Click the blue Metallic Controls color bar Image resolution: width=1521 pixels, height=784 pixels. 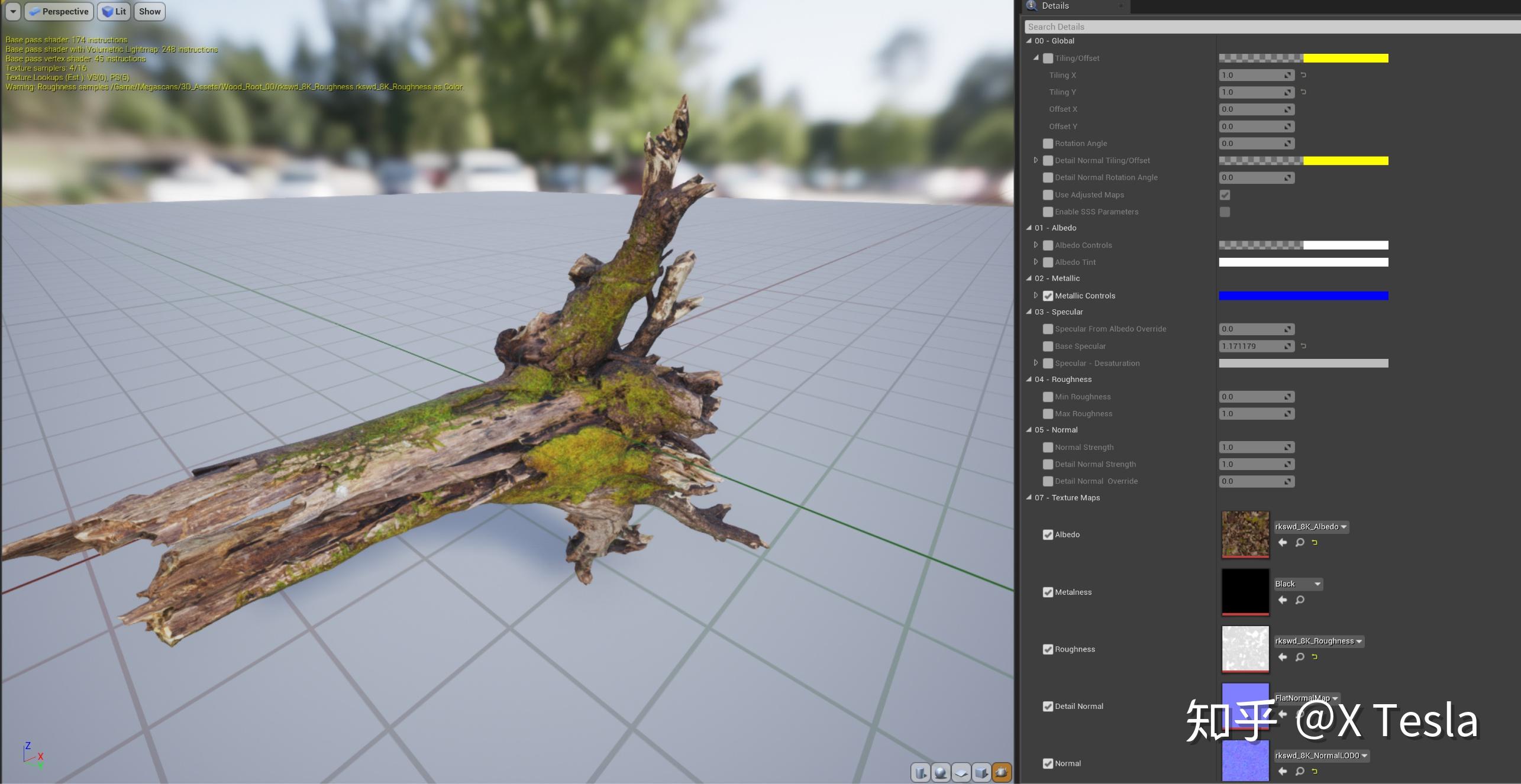point(1303,296)
